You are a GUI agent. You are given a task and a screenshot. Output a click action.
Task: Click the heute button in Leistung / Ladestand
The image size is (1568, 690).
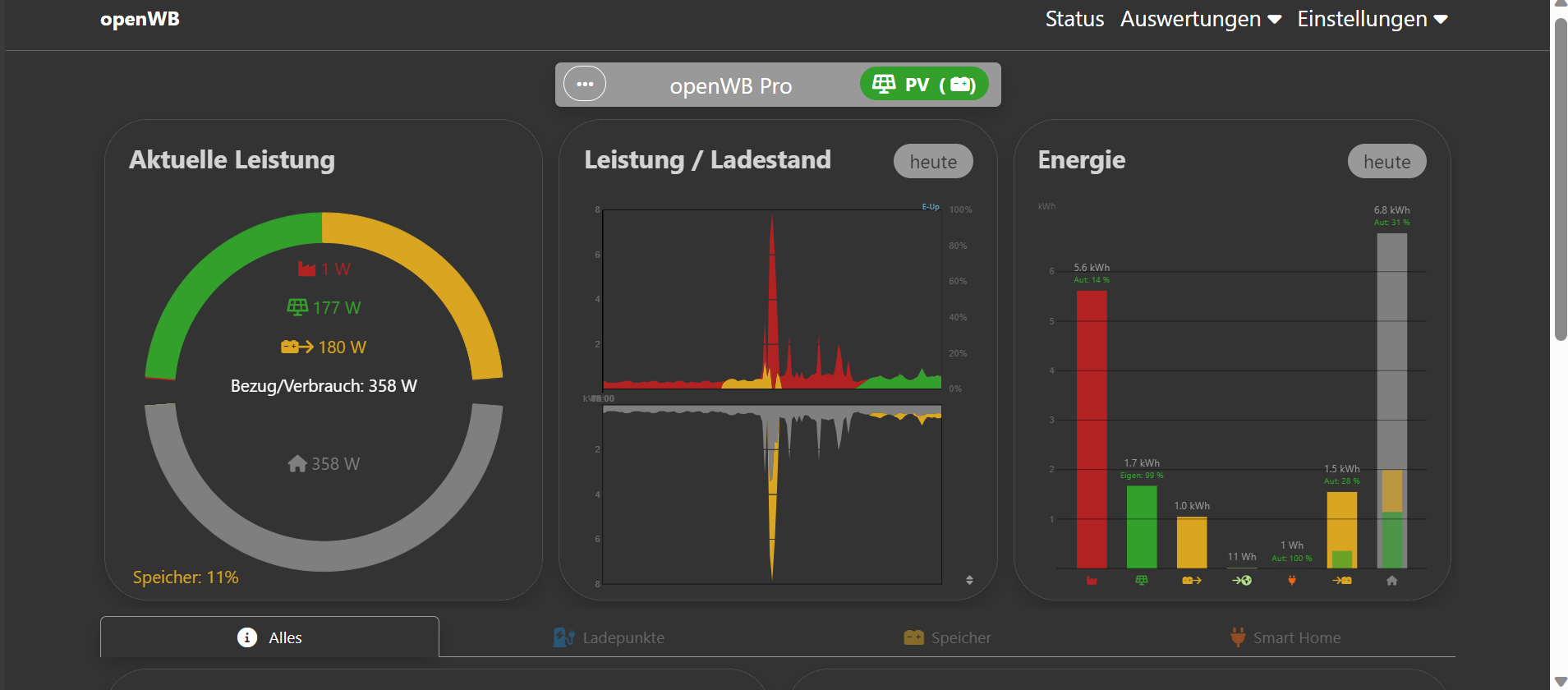[x=933, y=162]
